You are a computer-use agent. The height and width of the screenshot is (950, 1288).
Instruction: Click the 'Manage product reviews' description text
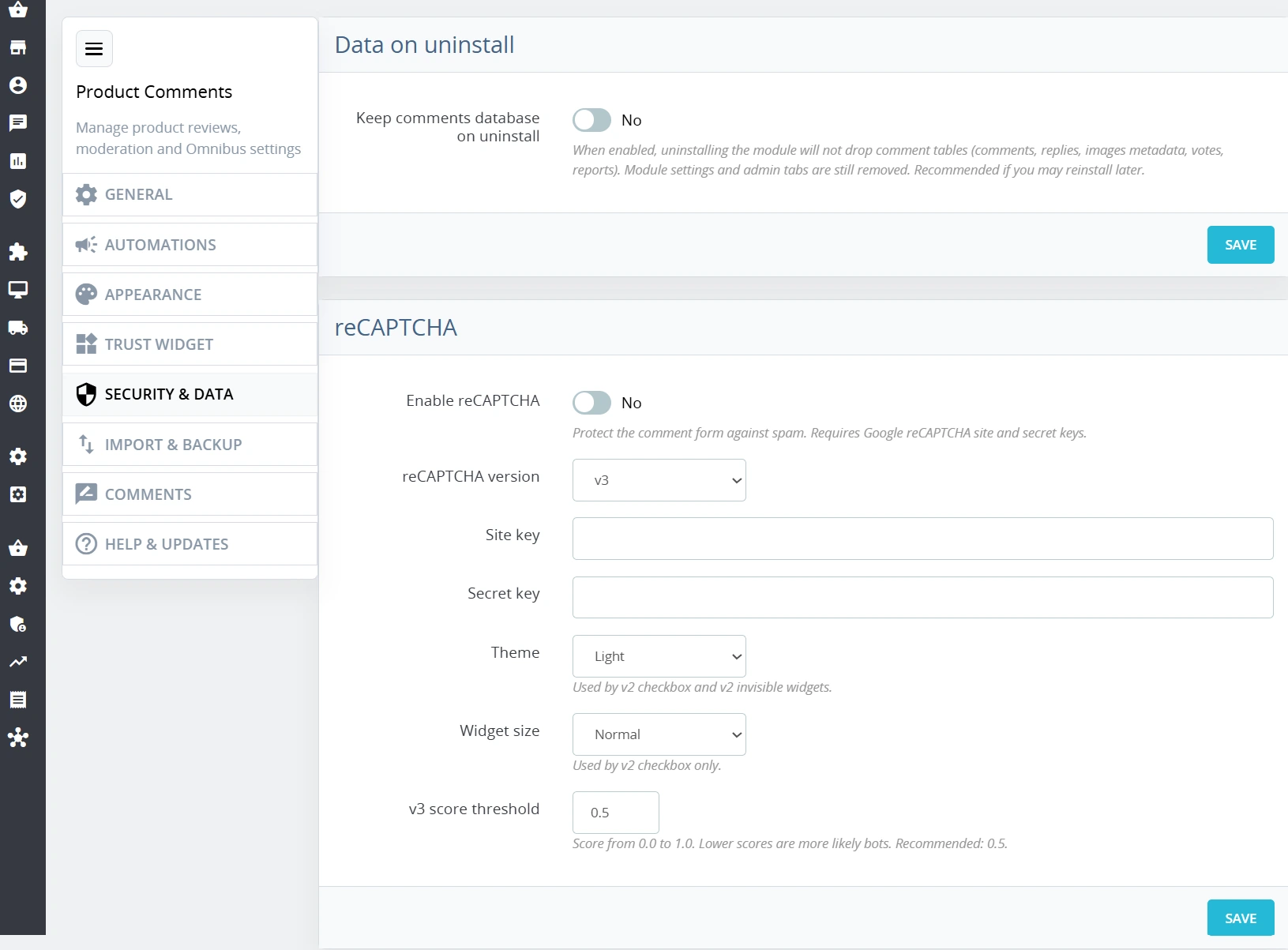(x=188, y=138)
